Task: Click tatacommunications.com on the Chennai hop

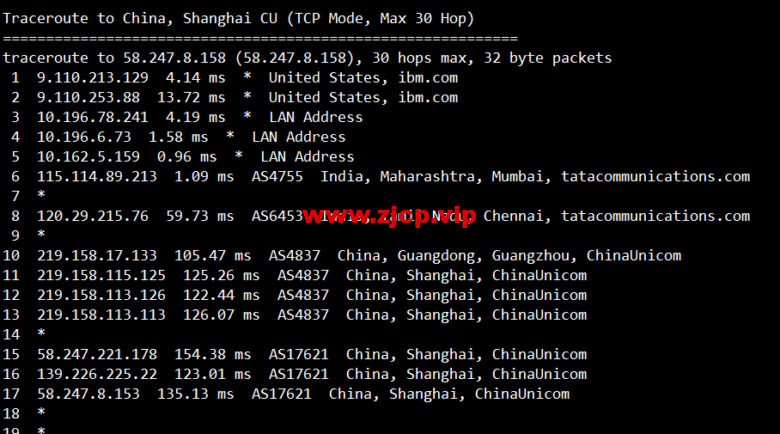Action: coord(656,216)
